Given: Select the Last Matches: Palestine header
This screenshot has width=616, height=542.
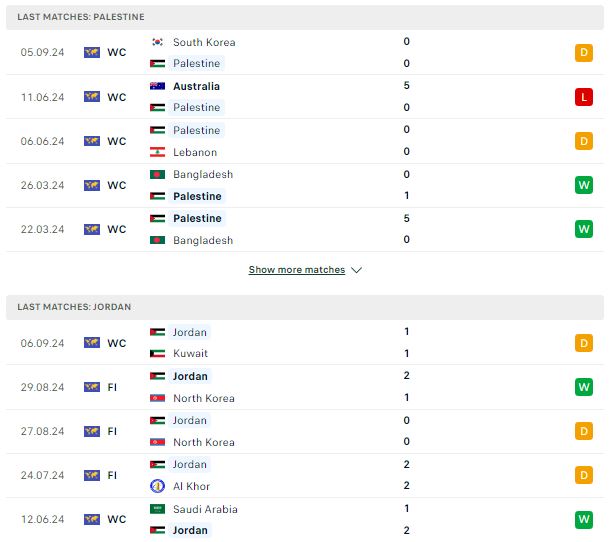Looking at the screenshot, I should tap(305, 17).
